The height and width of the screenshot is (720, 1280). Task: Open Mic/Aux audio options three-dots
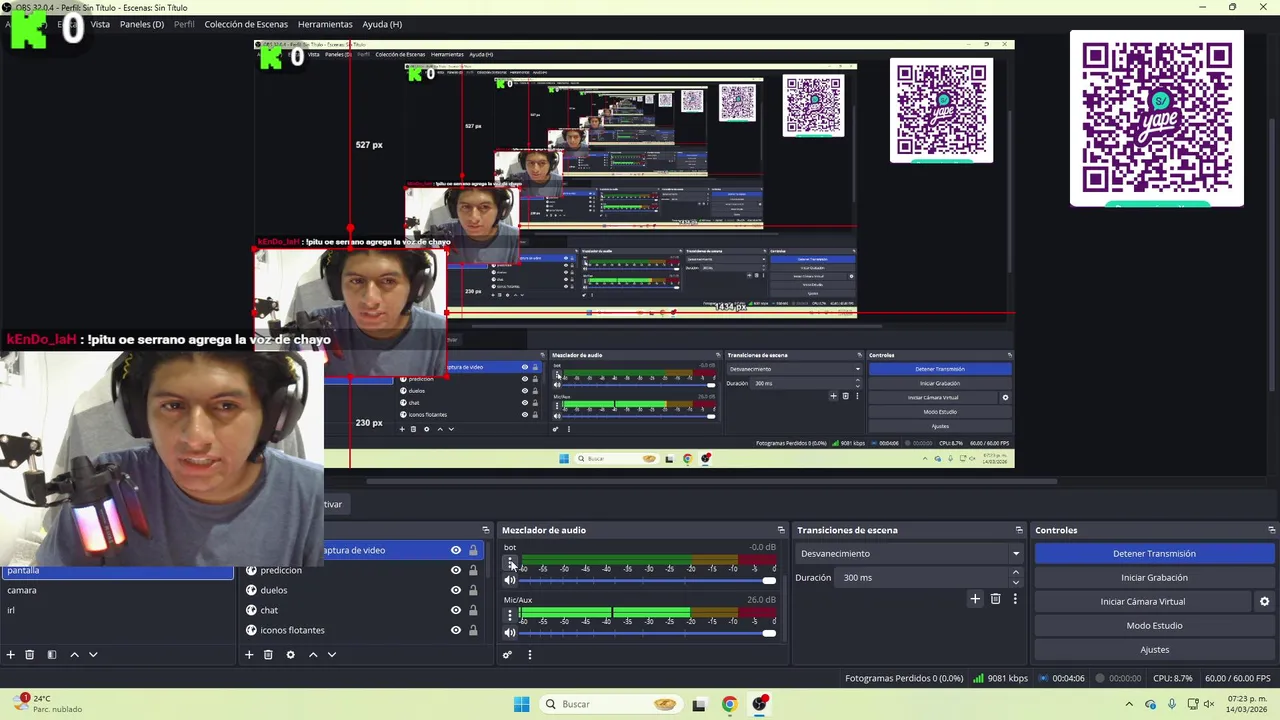(510, 615)
